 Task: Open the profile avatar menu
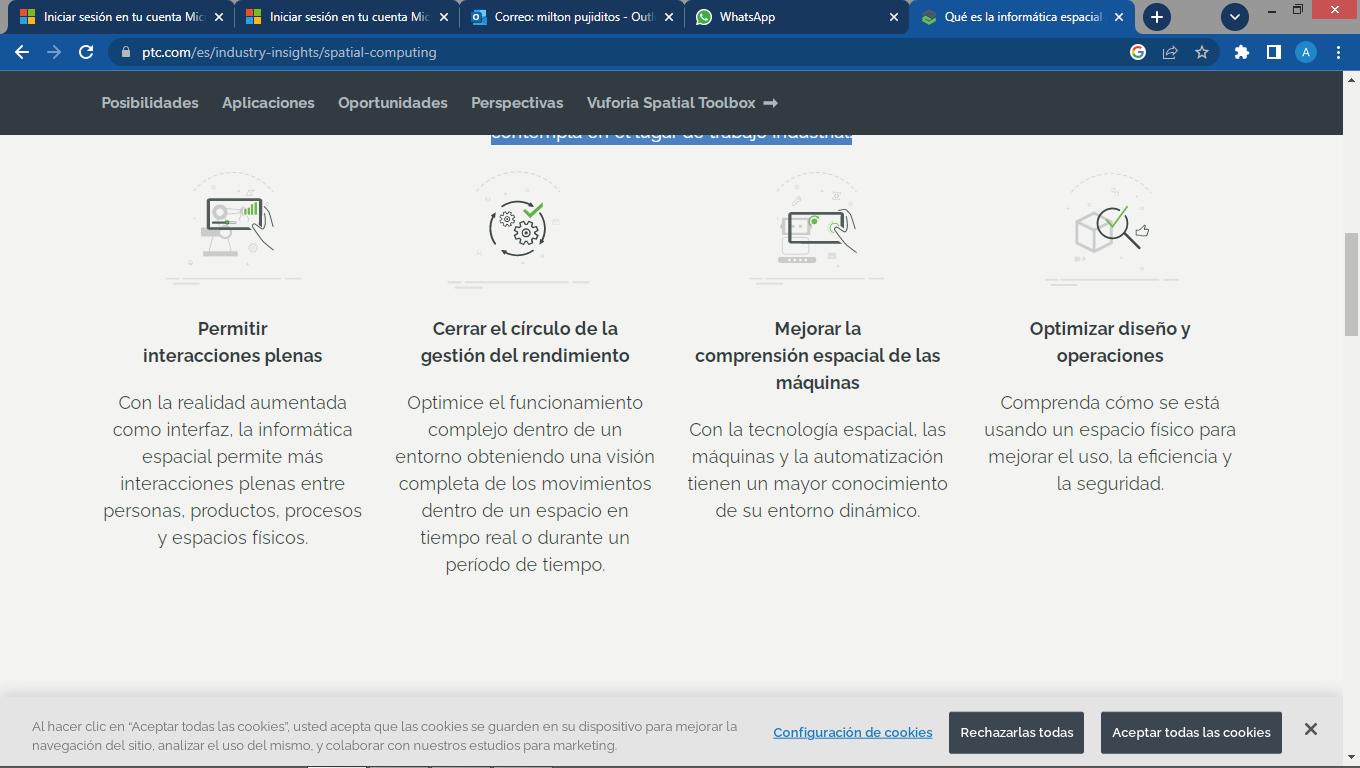[x=1306, y=52]
